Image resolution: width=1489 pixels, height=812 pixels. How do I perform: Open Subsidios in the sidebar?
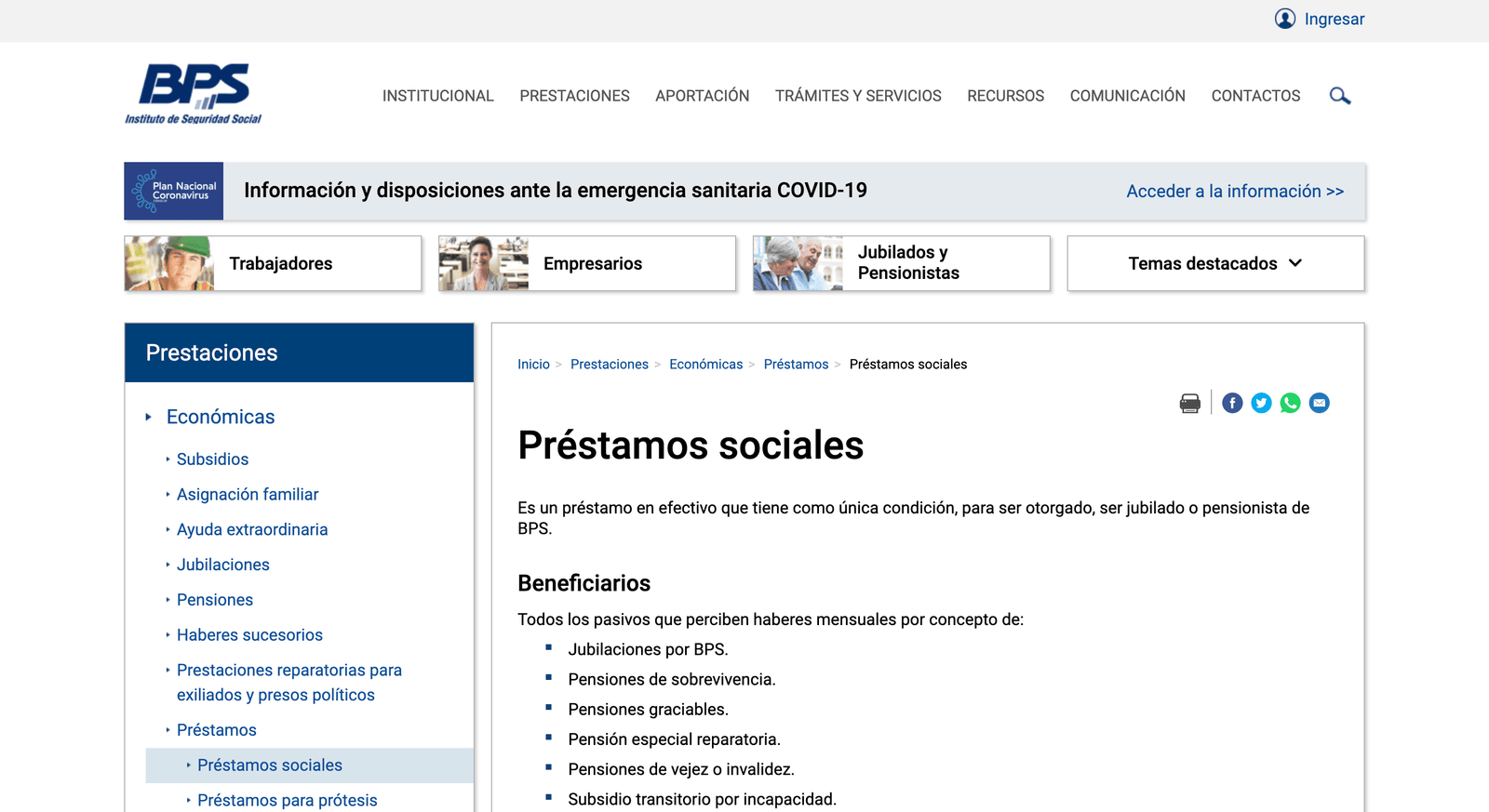tap(213, 459)
